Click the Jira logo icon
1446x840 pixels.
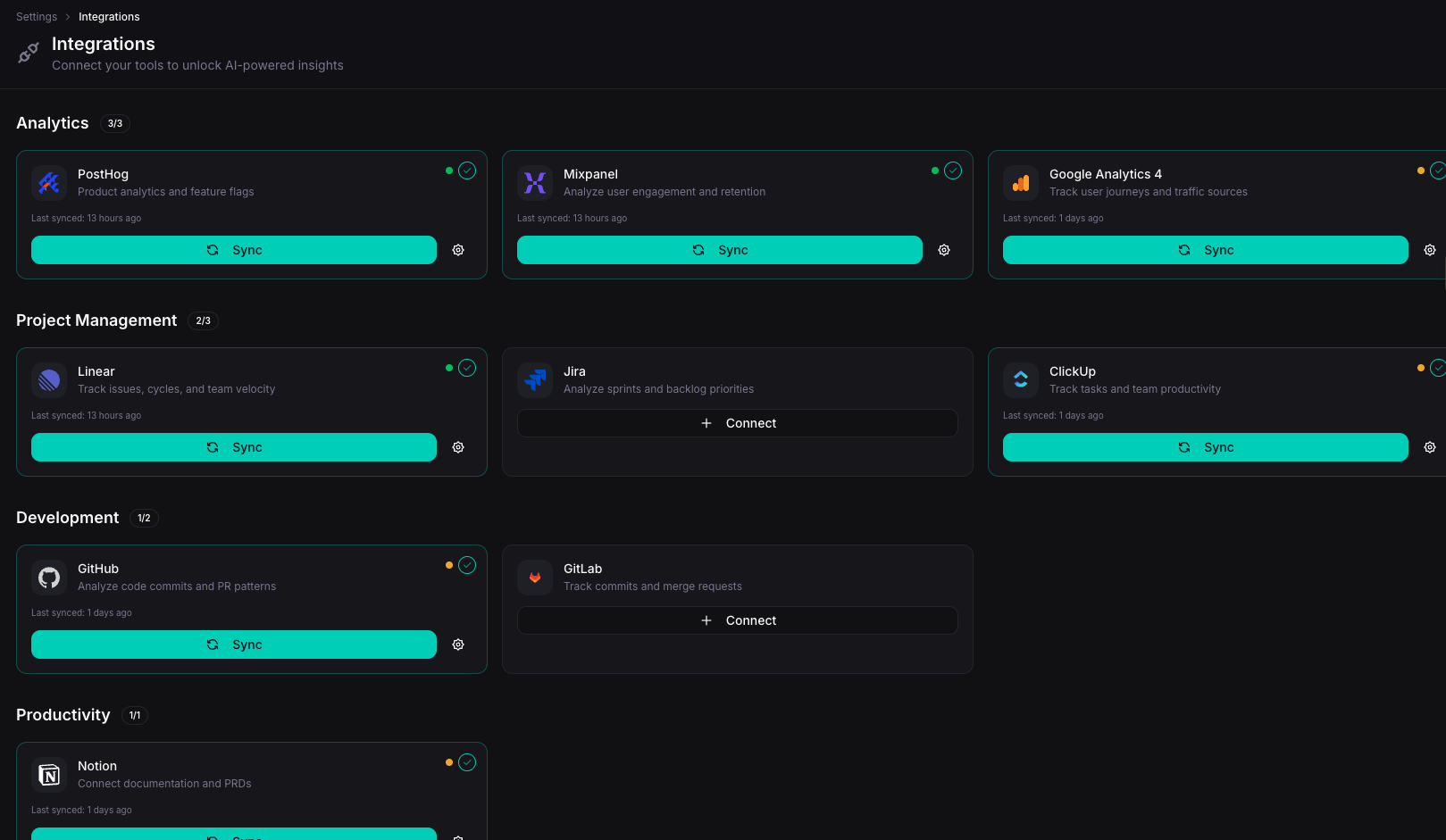(x=535, y=380)
